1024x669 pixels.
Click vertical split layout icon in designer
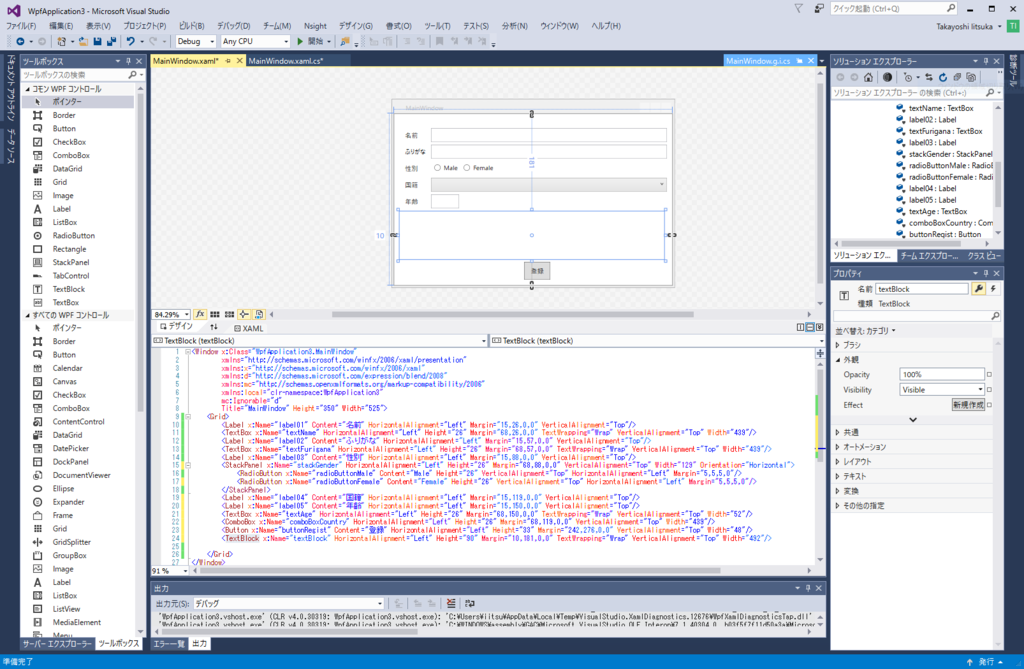coord(800,327)
